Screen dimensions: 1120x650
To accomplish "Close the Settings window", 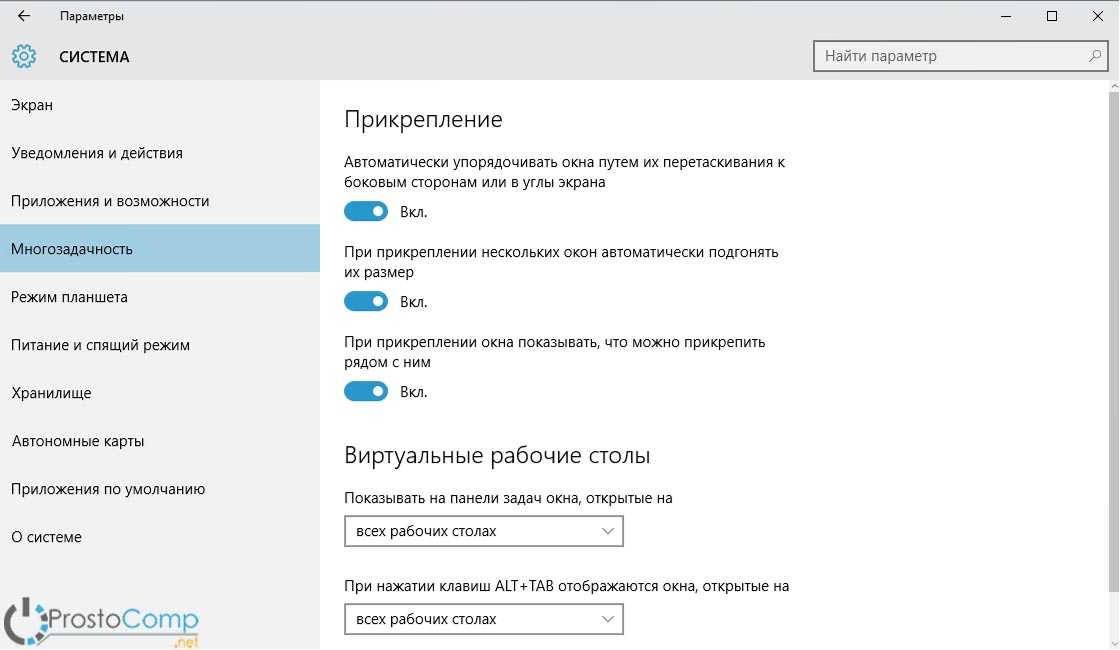I will (1097, 16).
